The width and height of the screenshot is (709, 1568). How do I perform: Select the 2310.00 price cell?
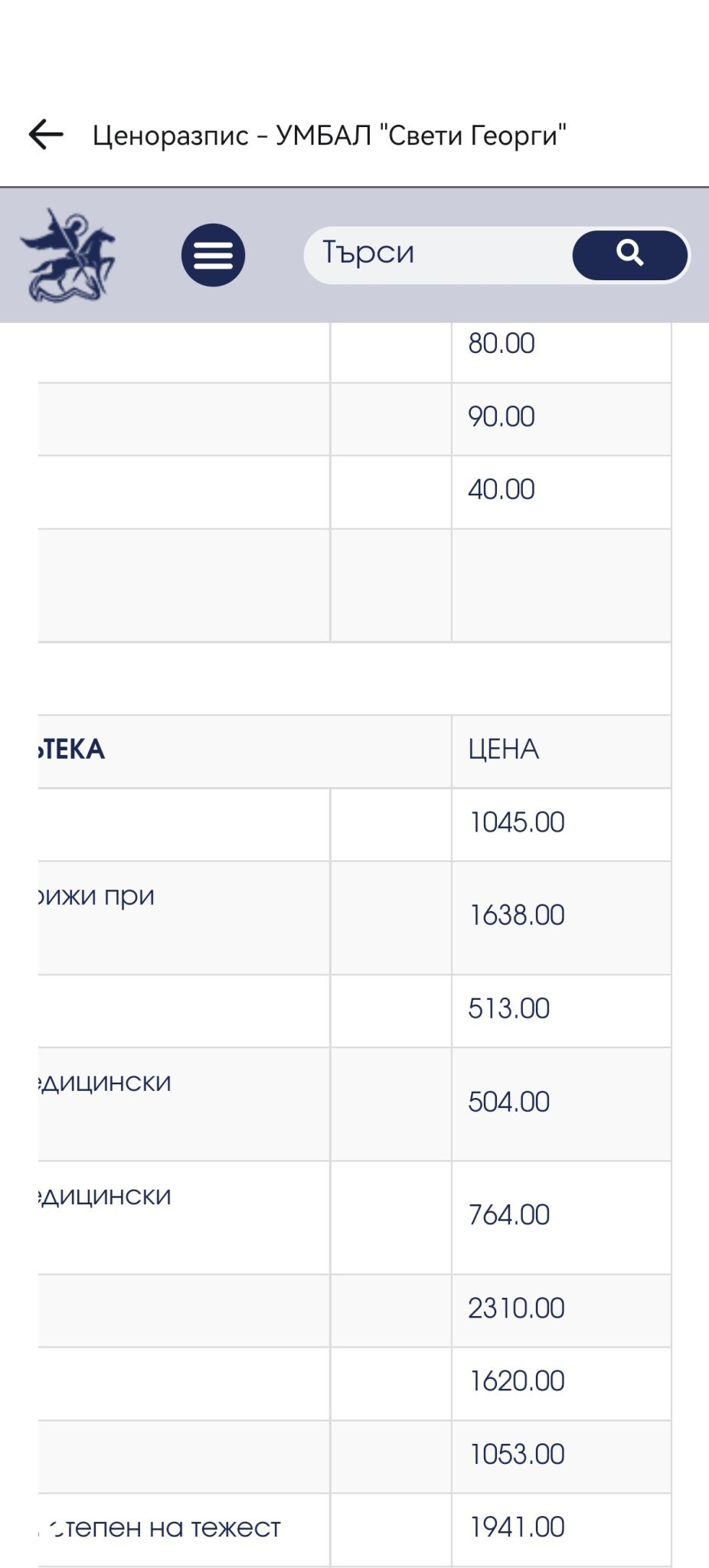tap(561, 1309)
